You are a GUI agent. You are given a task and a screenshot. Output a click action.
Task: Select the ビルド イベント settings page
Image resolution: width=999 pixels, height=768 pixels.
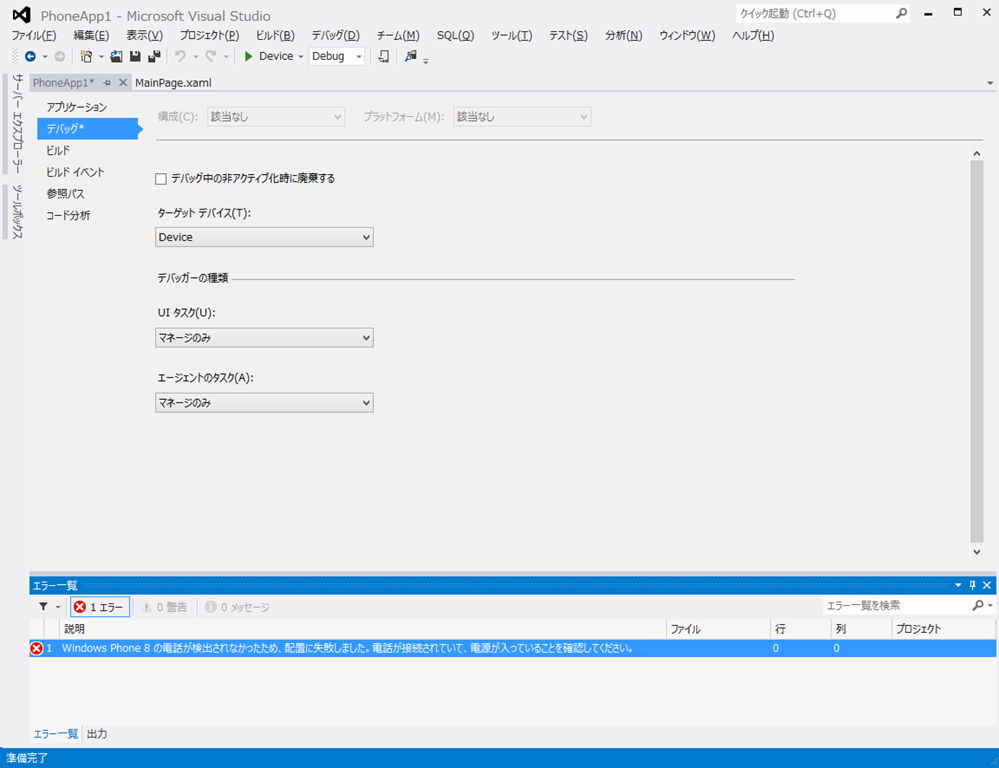pyautogui.click(x=75, y=172)
